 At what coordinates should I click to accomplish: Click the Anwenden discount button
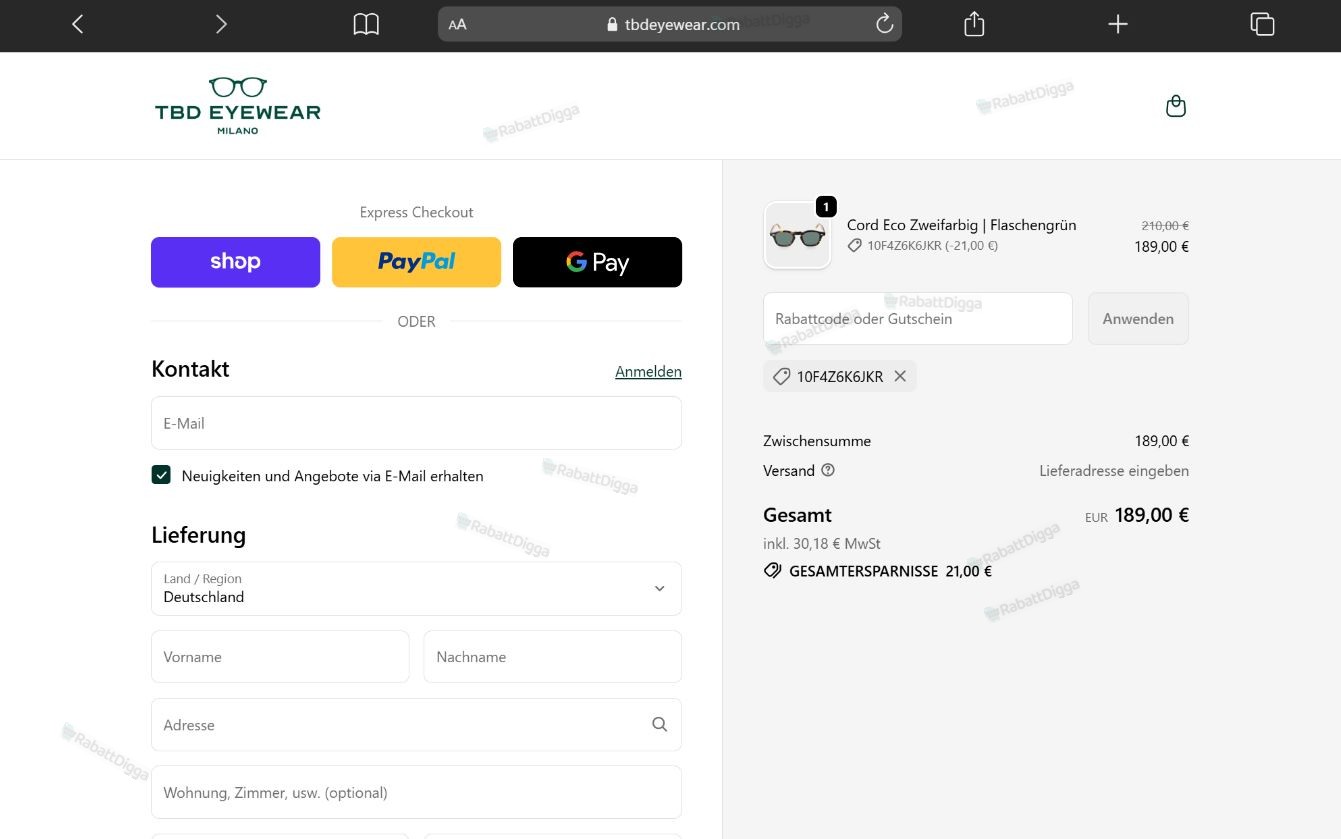tap(1138, 319)
